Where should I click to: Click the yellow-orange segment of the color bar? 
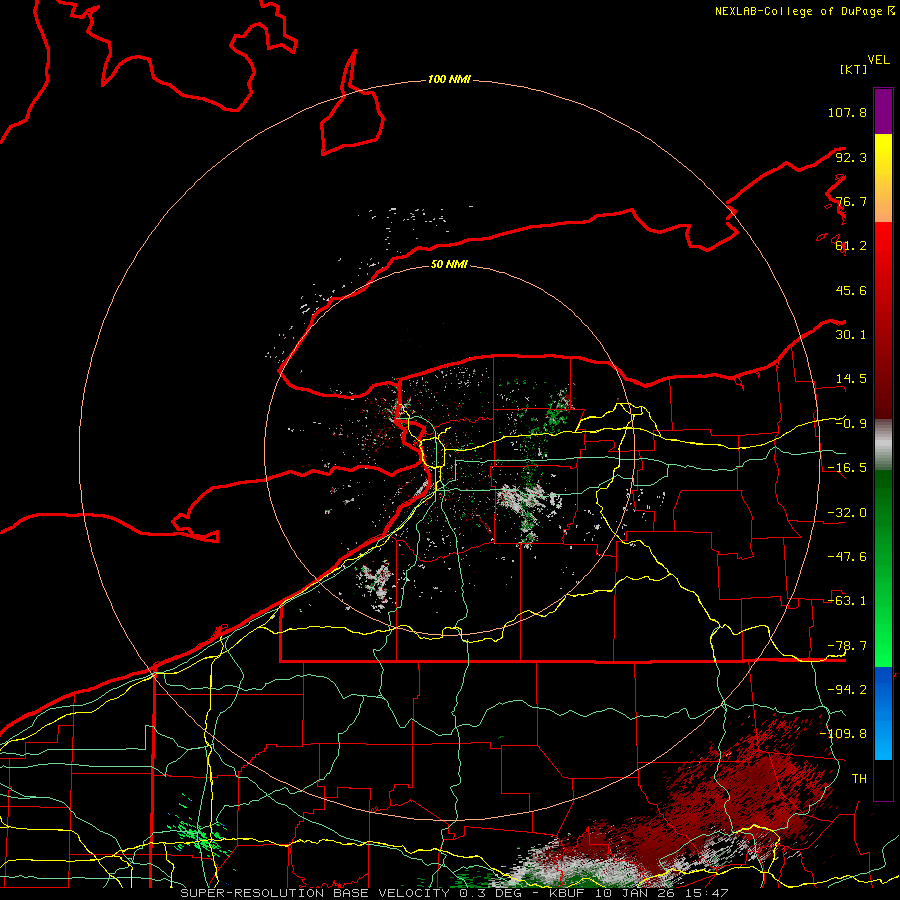point(883,178)
